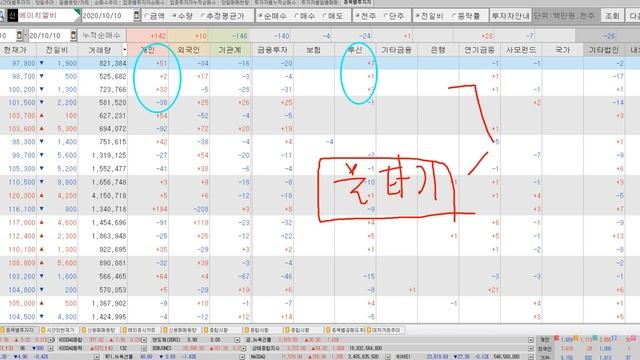Click the -208 value in 외국인 column
The image size is (640, 360).
200,209
